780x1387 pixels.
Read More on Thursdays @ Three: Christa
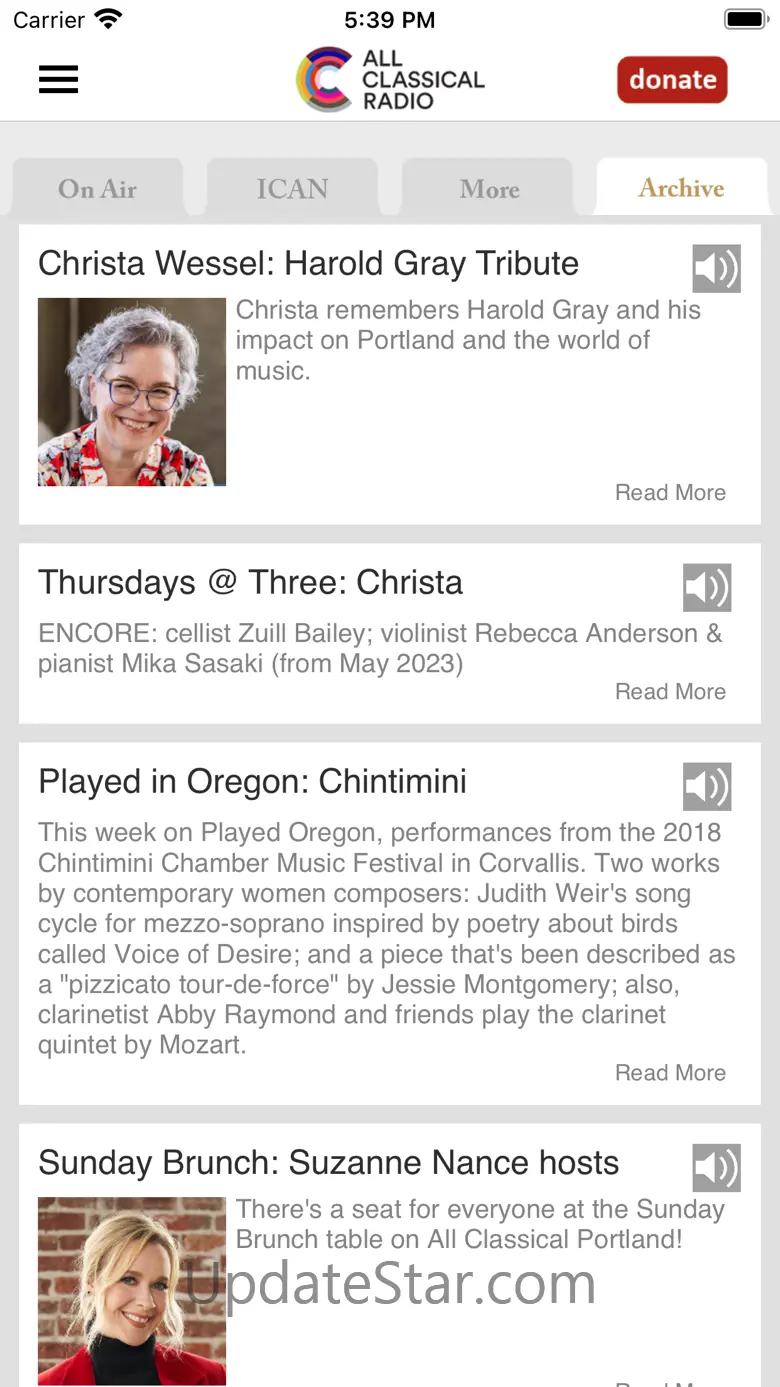coord(670,692)
